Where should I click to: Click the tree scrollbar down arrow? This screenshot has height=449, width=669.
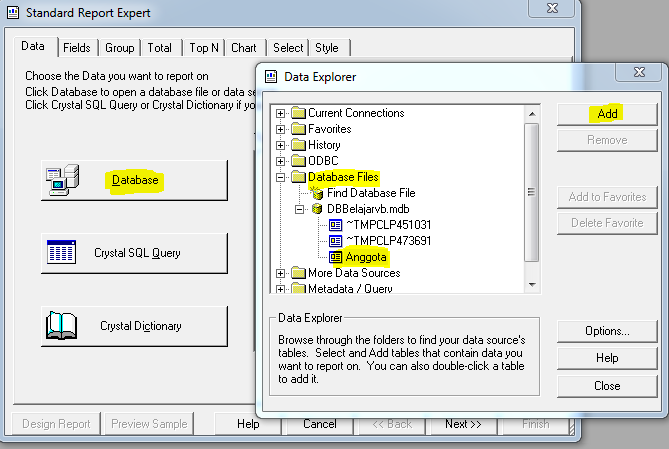click(532, 285)
